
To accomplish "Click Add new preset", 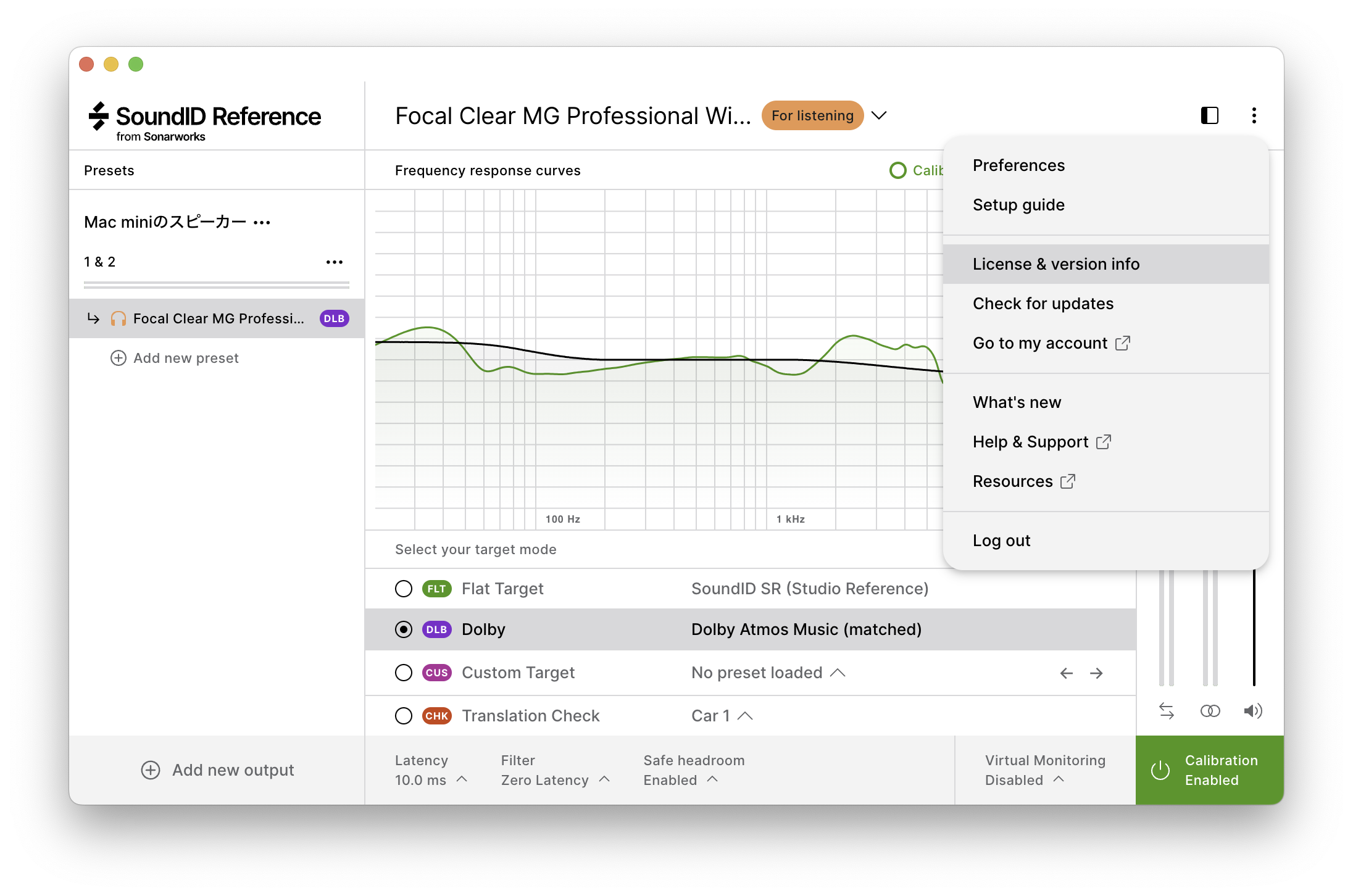I will [175, 358].
